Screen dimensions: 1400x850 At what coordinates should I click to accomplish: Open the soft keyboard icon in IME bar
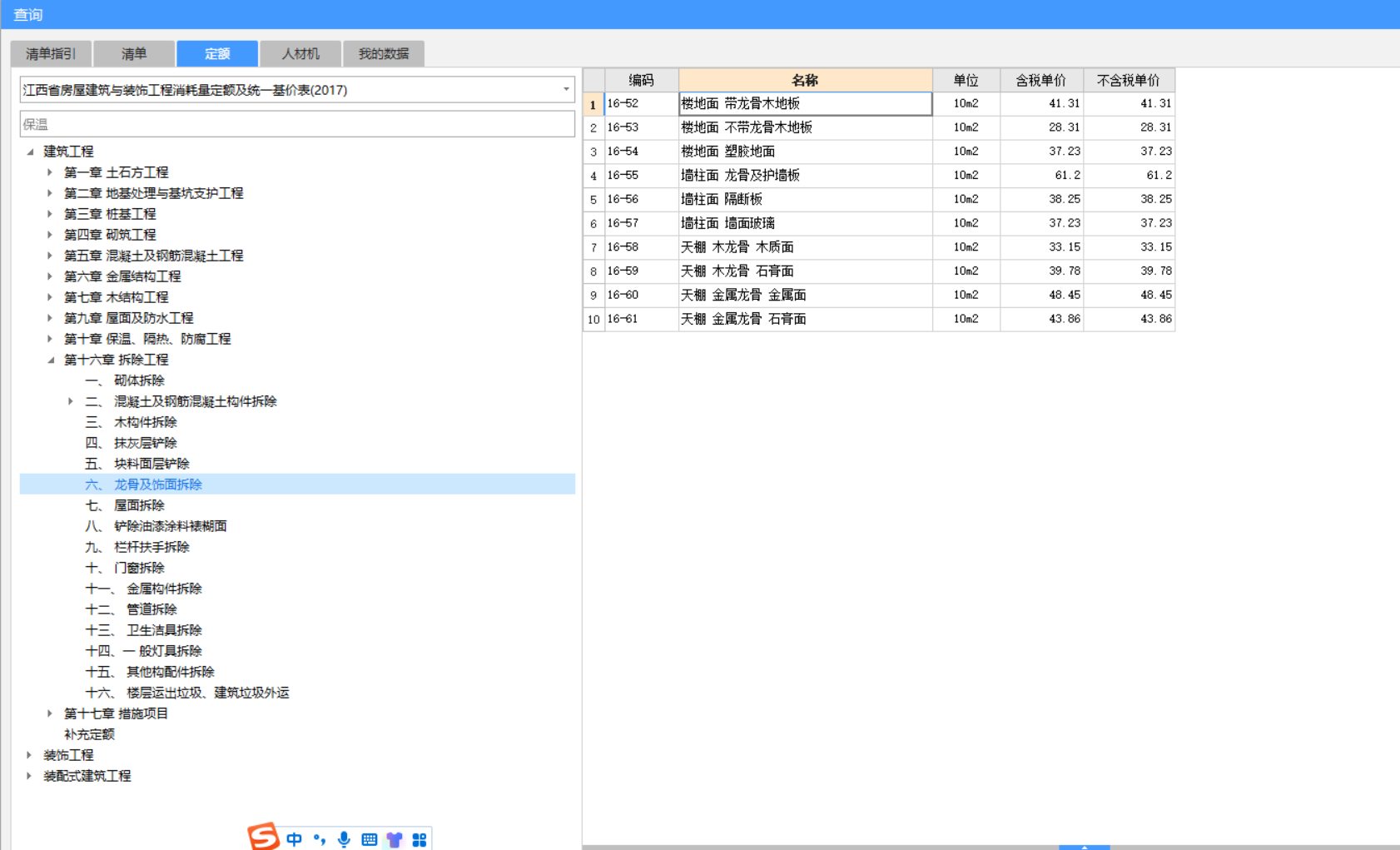(370, 839)
